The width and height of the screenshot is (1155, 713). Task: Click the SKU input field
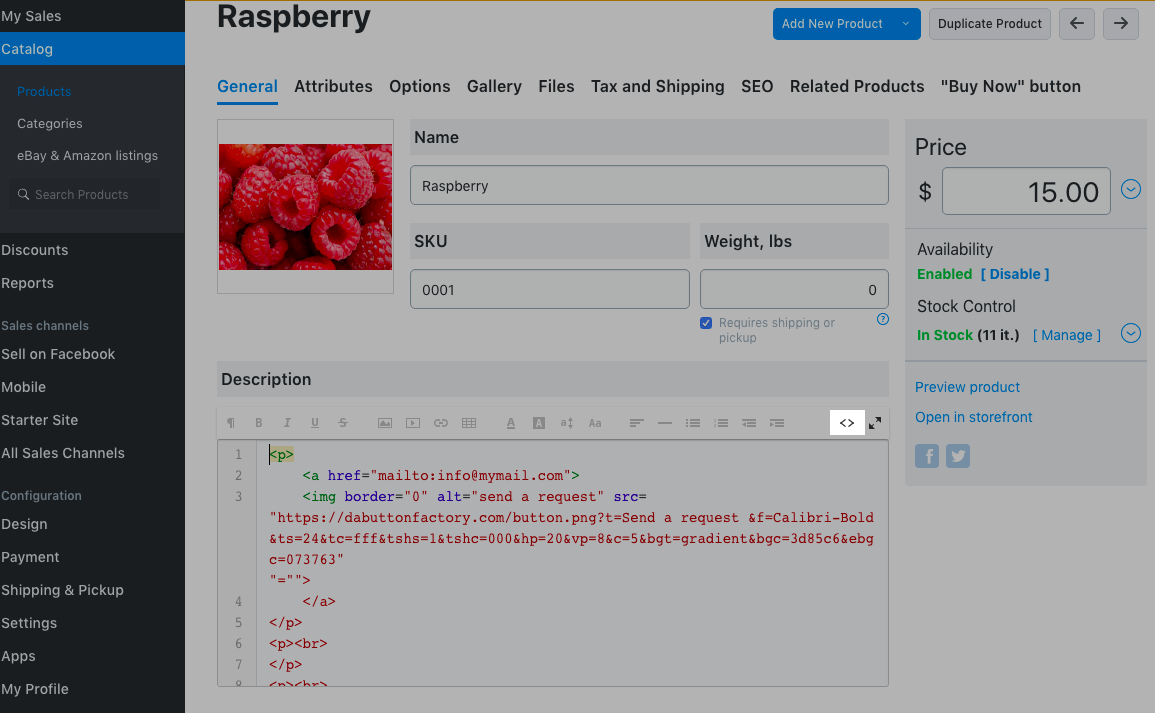pos(549,289)
